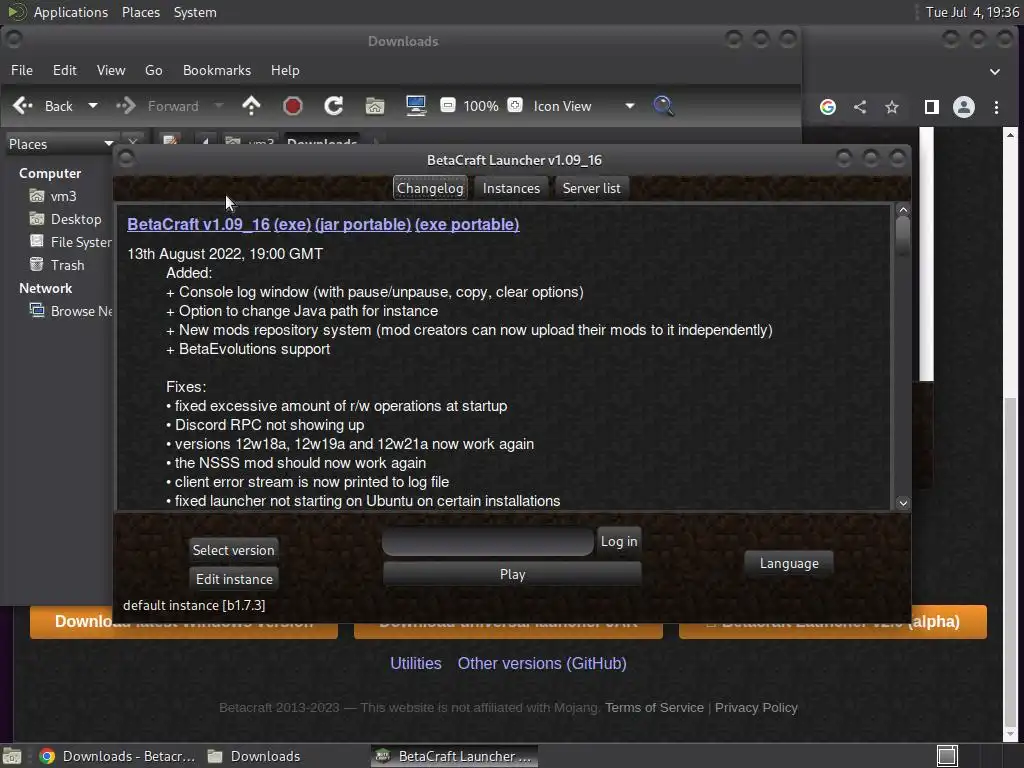1024x768 pixels.
Task: Open the Back history dropdown arrow
Action: pos(93,106)
